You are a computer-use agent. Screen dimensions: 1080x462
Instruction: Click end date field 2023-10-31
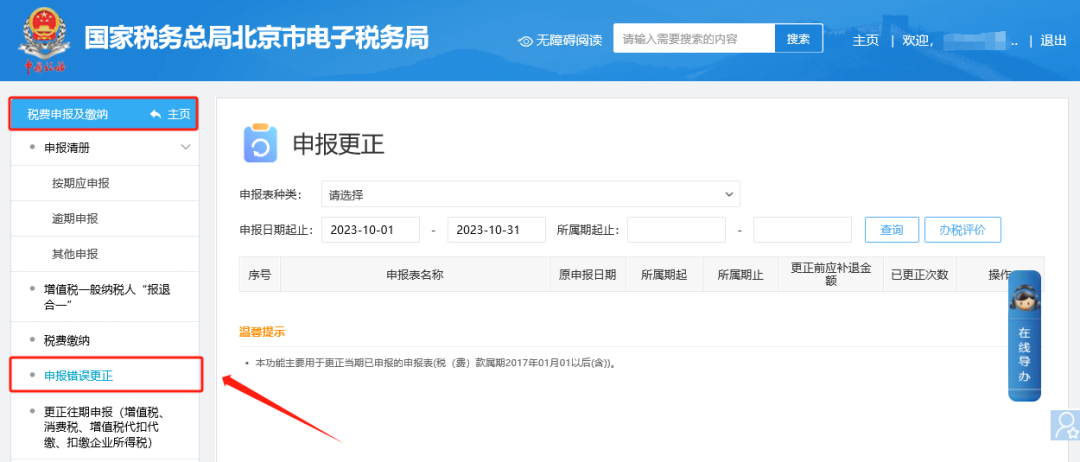[x=497, y=230]
